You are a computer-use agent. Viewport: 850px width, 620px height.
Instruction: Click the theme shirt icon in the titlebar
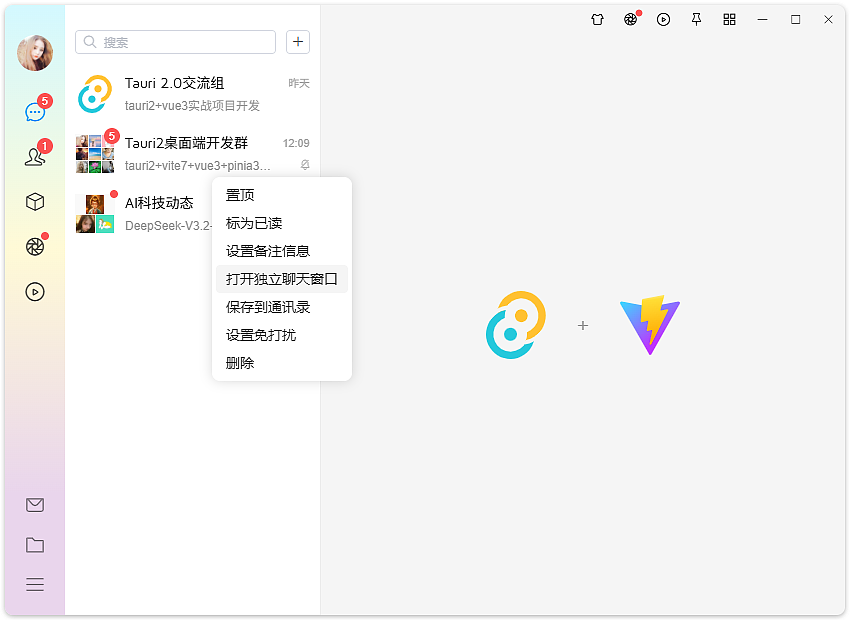(x=597, y=19)
